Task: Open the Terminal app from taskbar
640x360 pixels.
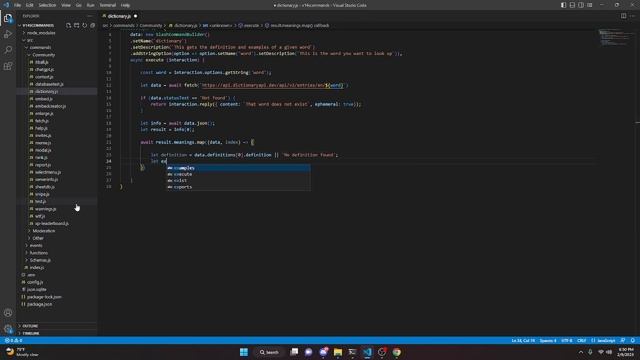Action: pyautogui.click(x=352, y=352)
